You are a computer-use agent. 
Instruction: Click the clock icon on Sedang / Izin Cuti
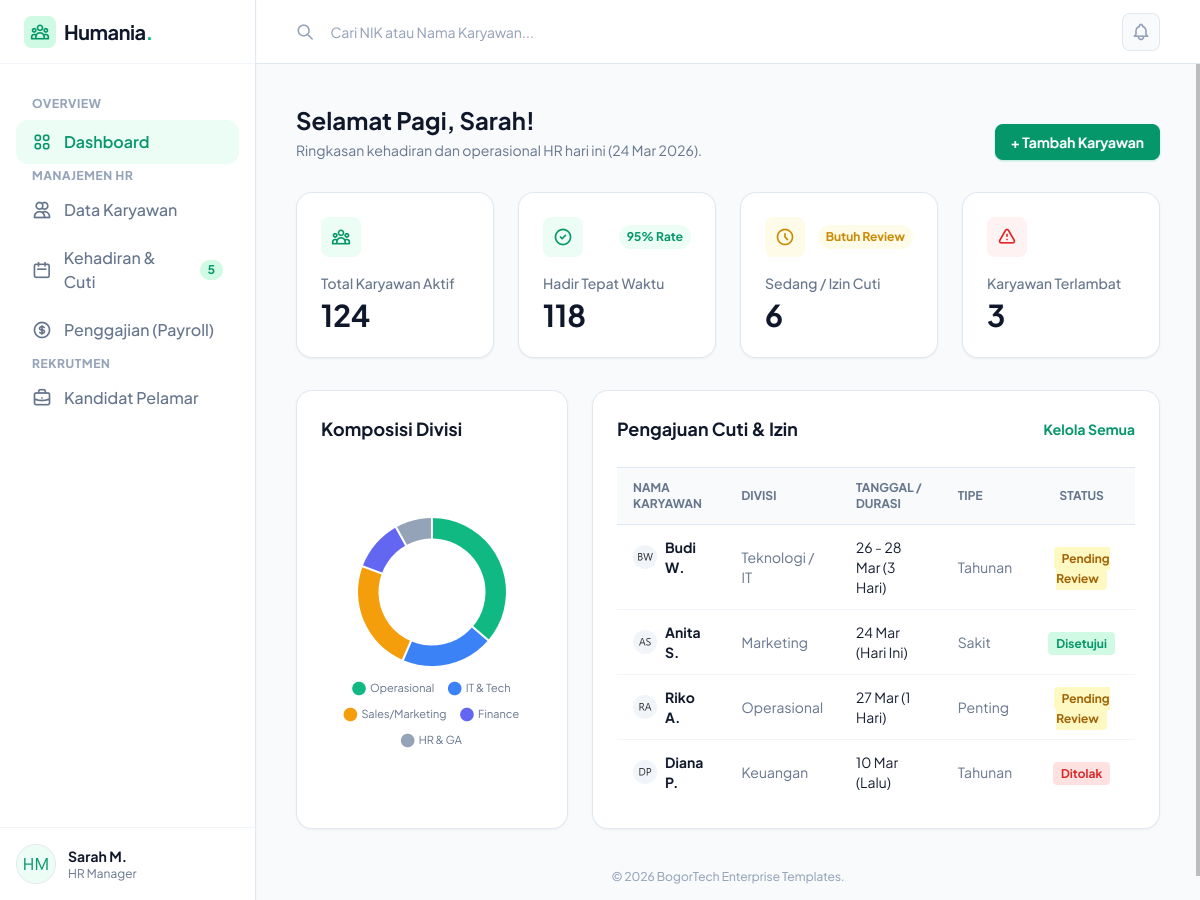(x=785, y=237)
